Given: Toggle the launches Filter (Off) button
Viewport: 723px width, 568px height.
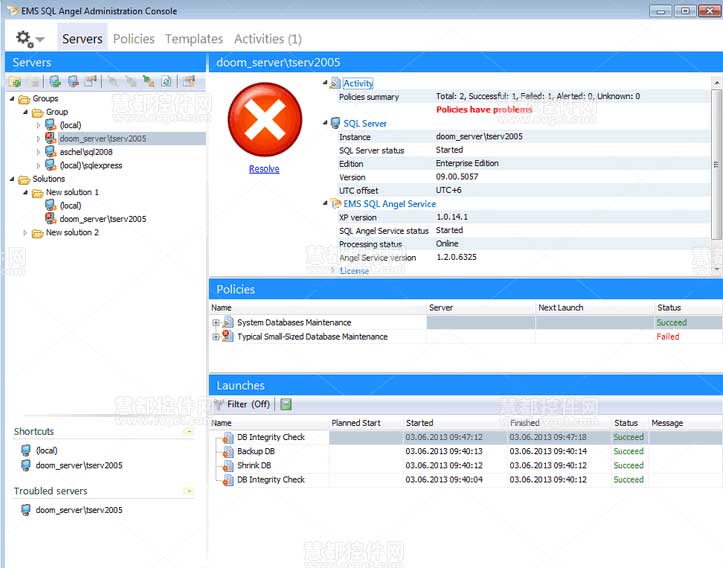Looking at the screenshot, I should point(243,404).
